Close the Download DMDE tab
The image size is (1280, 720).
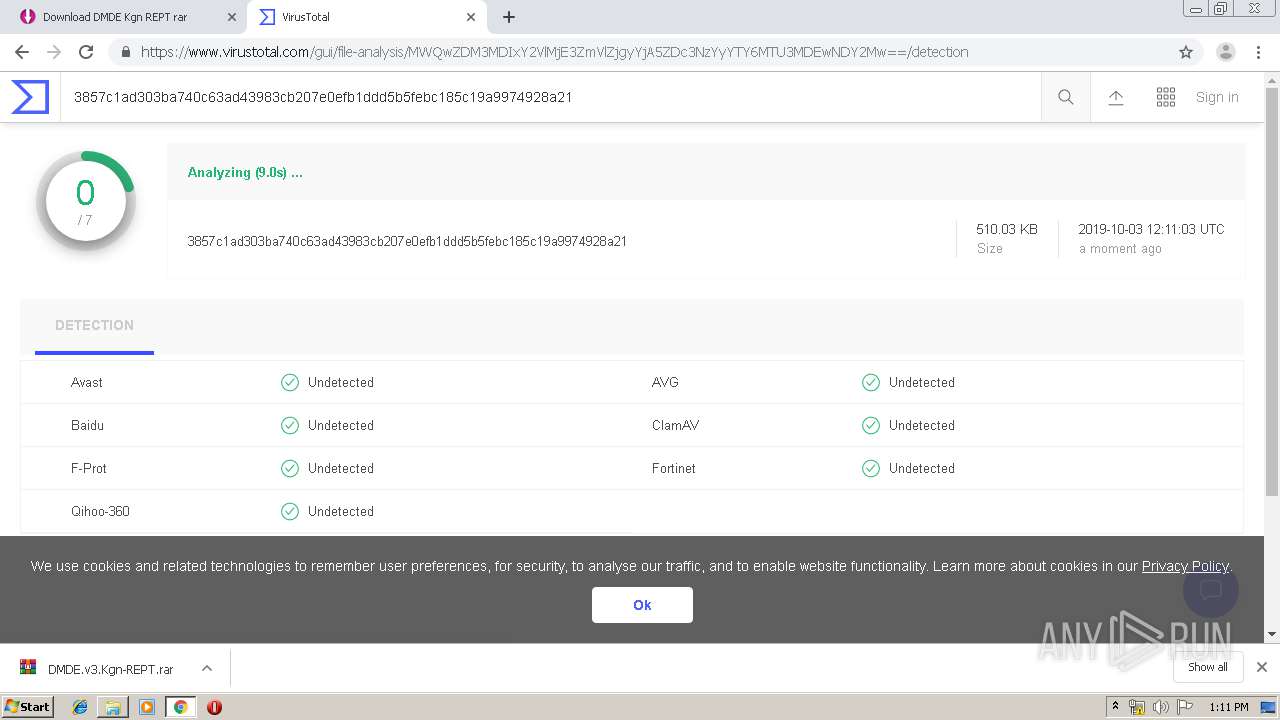click(x=232, y=17)
